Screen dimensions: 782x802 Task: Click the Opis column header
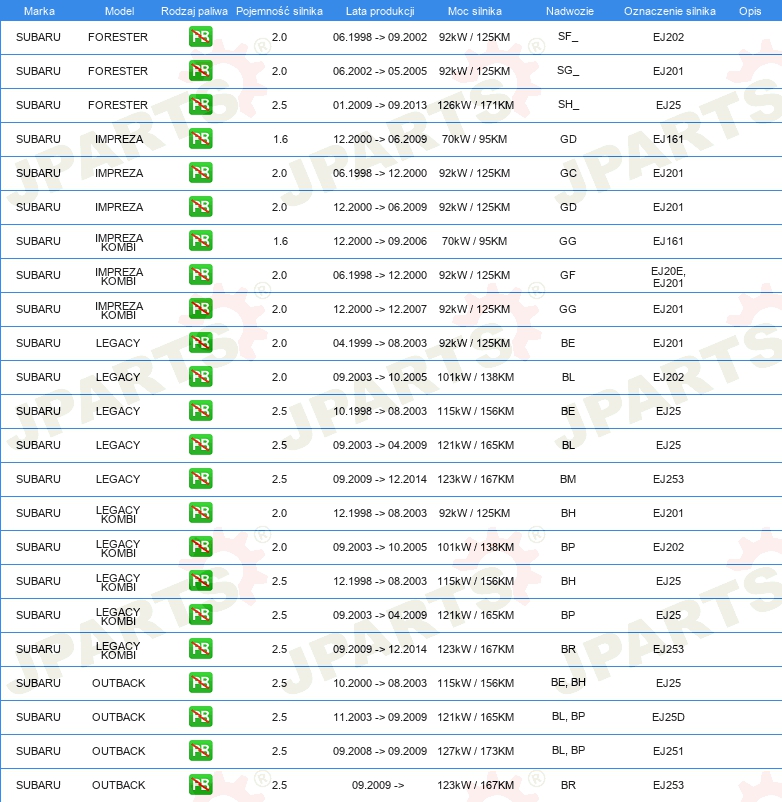750,11
